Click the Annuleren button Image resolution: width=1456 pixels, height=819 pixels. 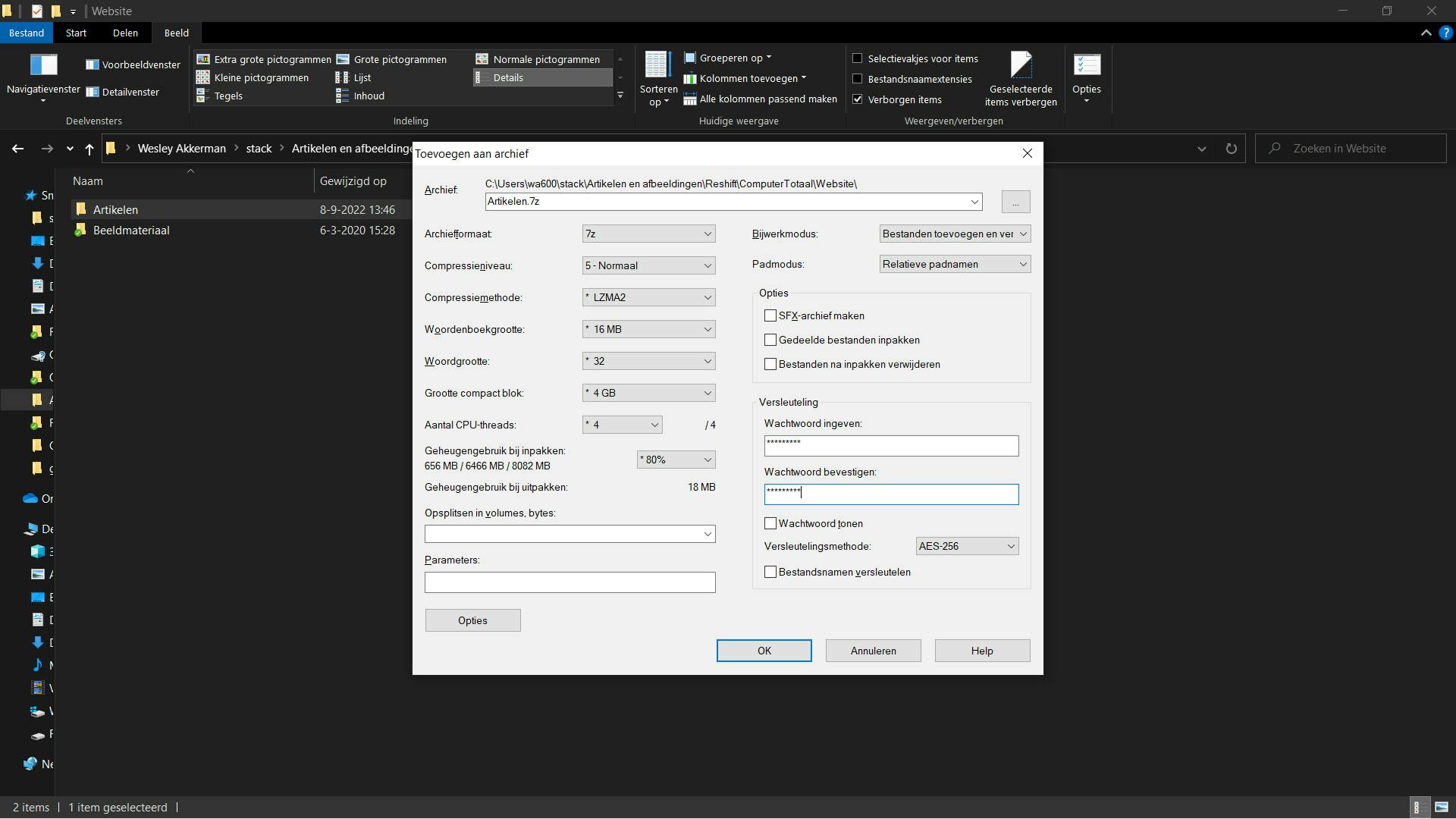pyautogui.click(x=873, y=651)
